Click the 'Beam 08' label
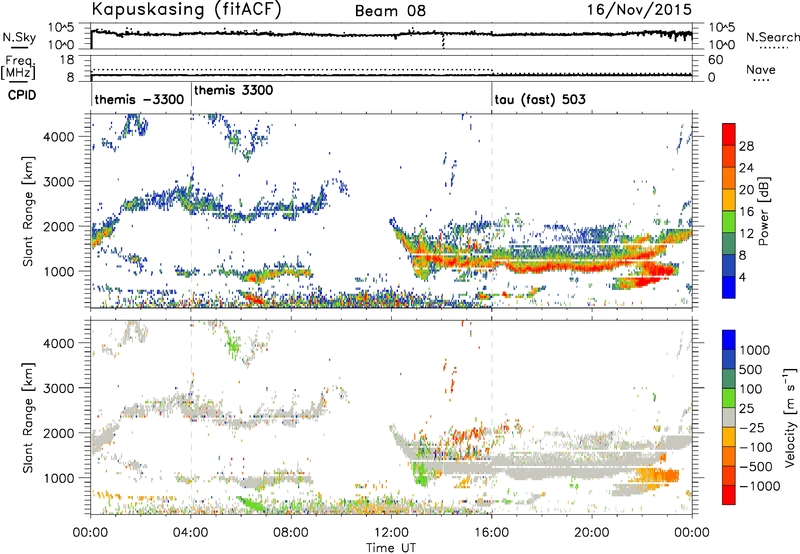The height and width of the screenshot is (554, 800). click(390, 11)
